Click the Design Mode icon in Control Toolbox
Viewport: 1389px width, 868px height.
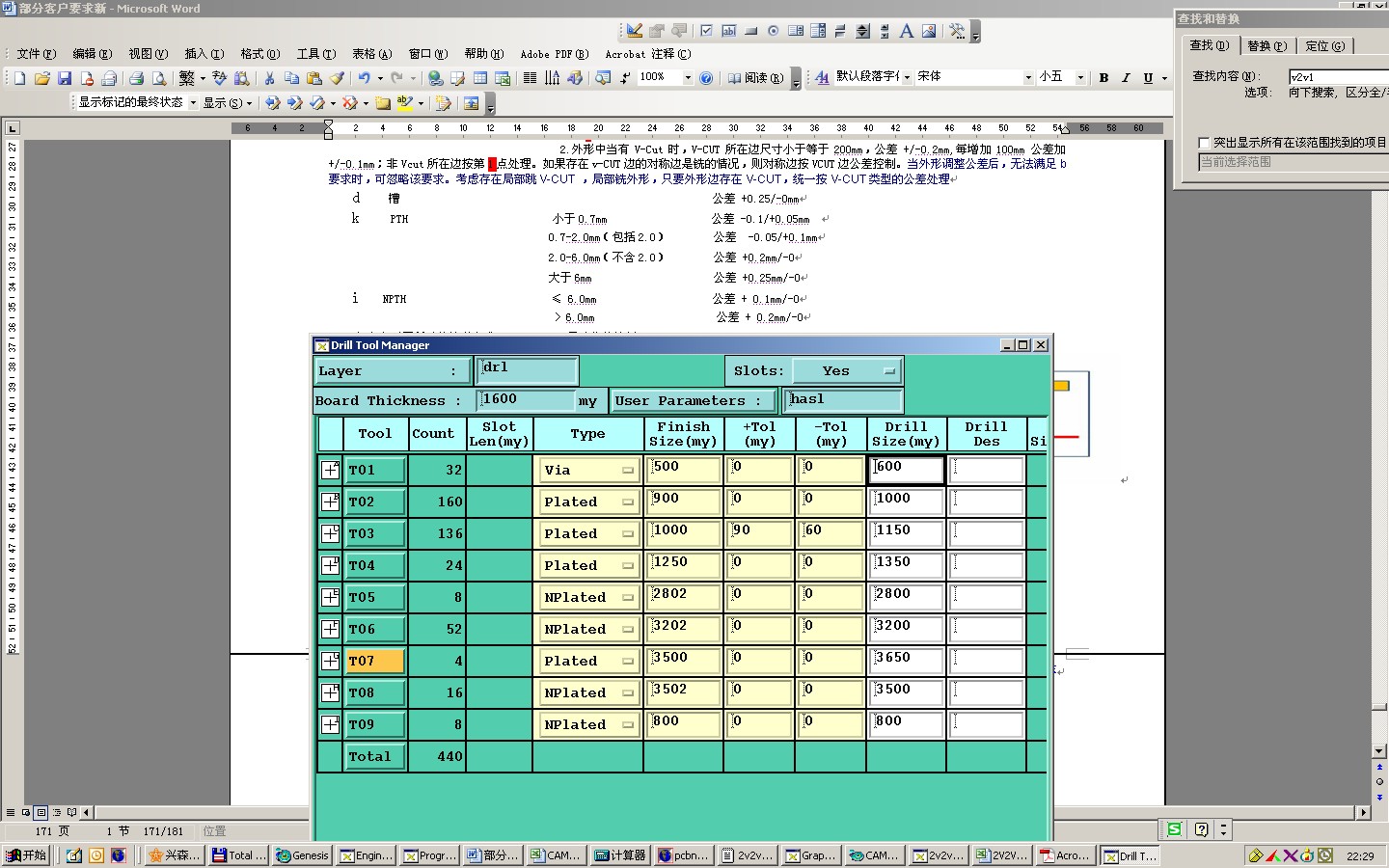click(634, 31)
